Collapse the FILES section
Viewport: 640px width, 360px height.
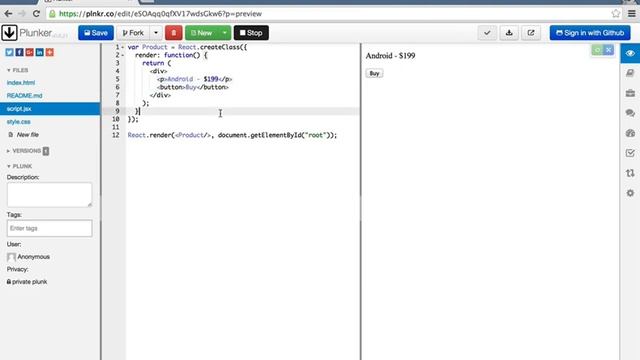click(x=18, y=70)
